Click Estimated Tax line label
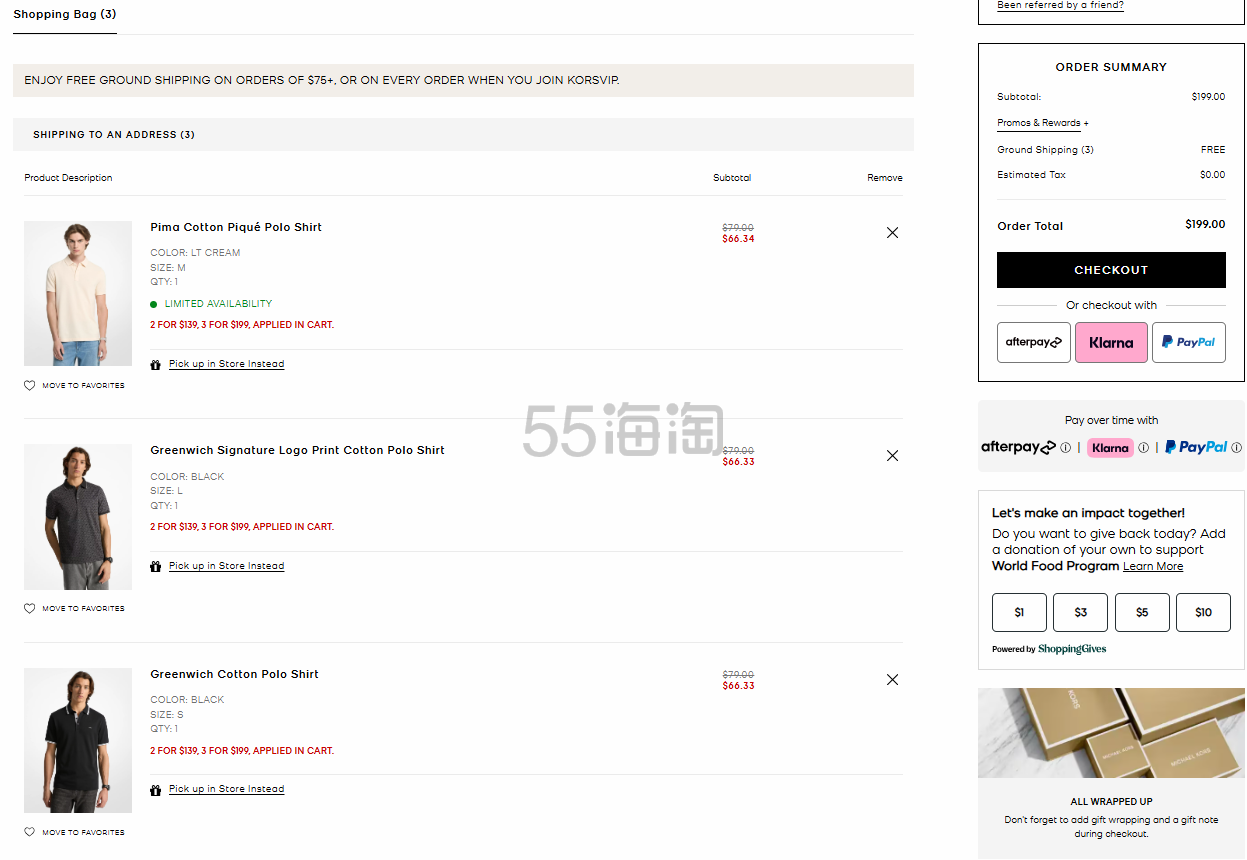Screen dimensions: 1247x860 click(x=1031, y=175)
